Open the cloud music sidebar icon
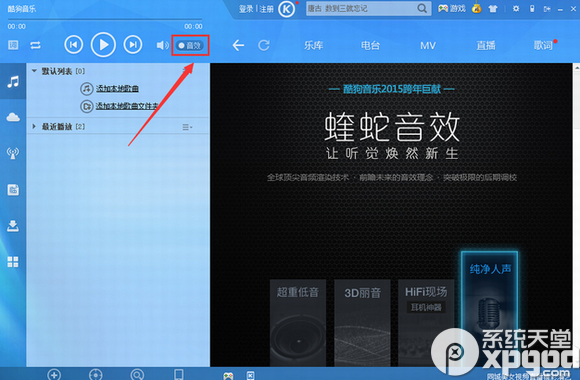Screen dimensions: 580x380 (13, 117)
